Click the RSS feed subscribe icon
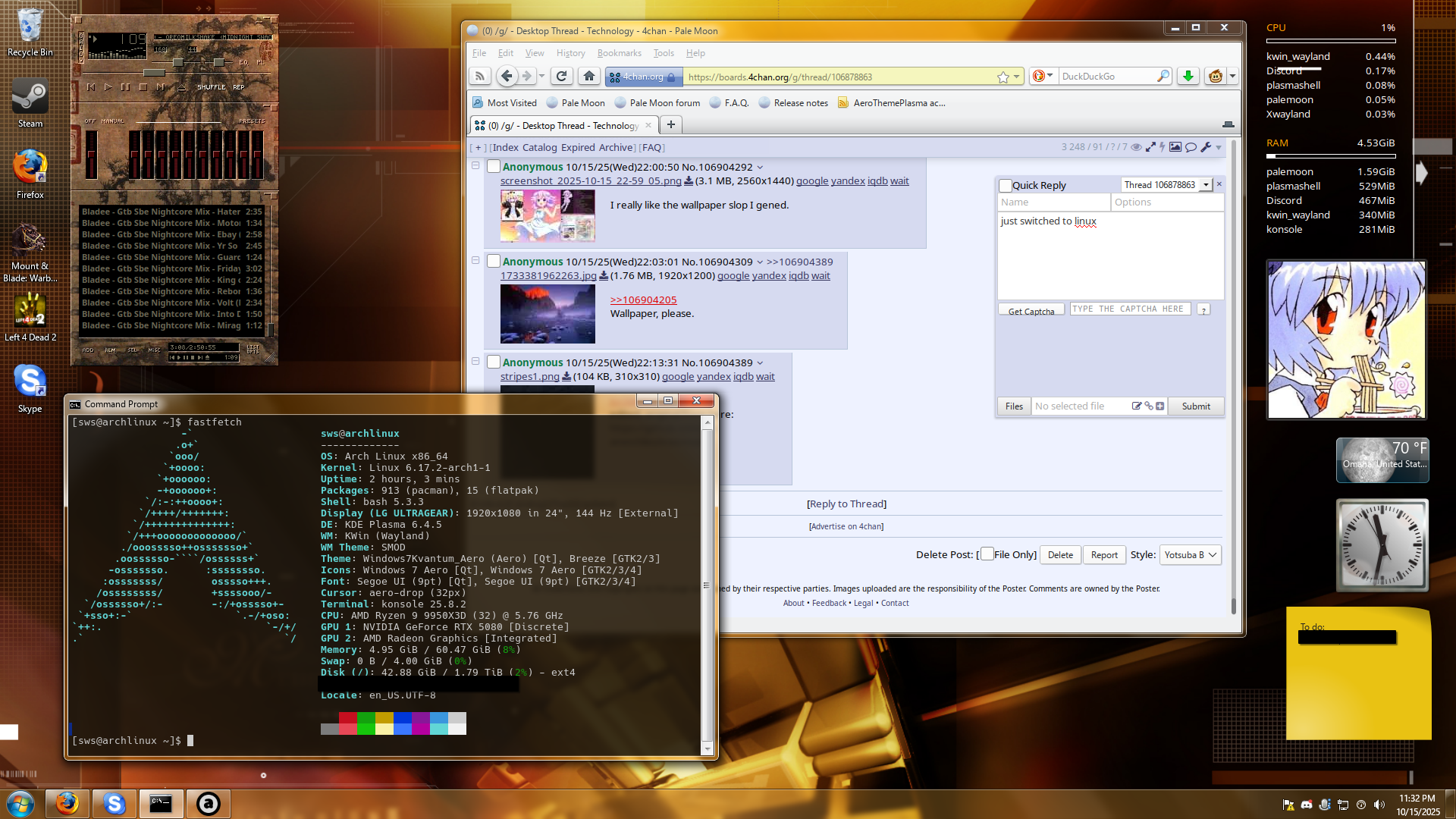Image resolution: width=1456 pixels, height=819 pixels. [x=479, y=76]
